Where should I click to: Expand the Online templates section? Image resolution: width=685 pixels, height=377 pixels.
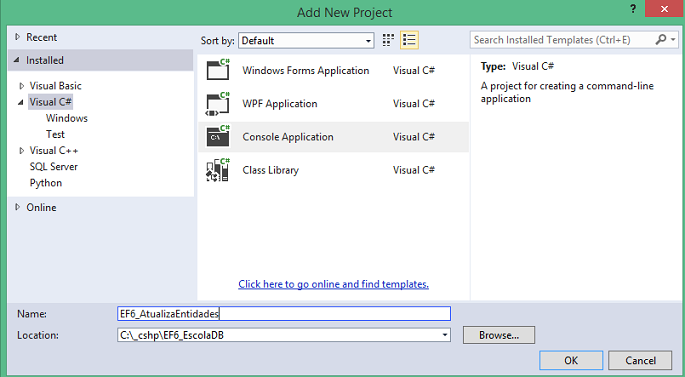(x=17, y=207)
